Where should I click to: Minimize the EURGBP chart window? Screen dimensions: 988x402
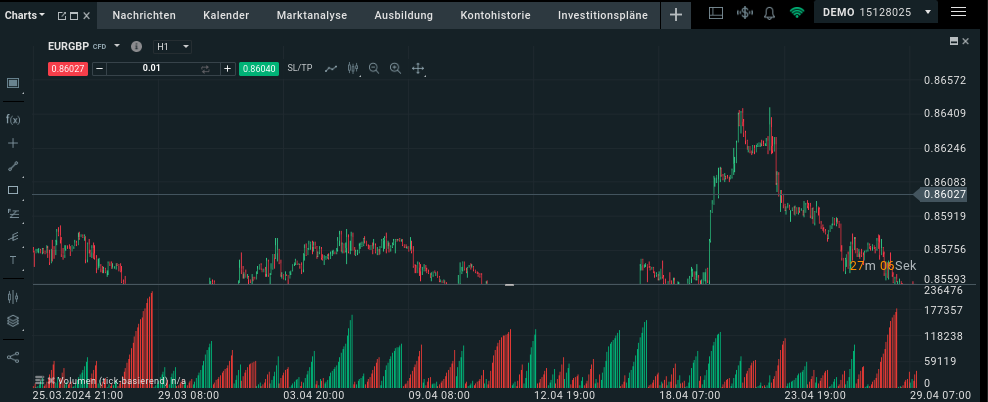(954, 41)
